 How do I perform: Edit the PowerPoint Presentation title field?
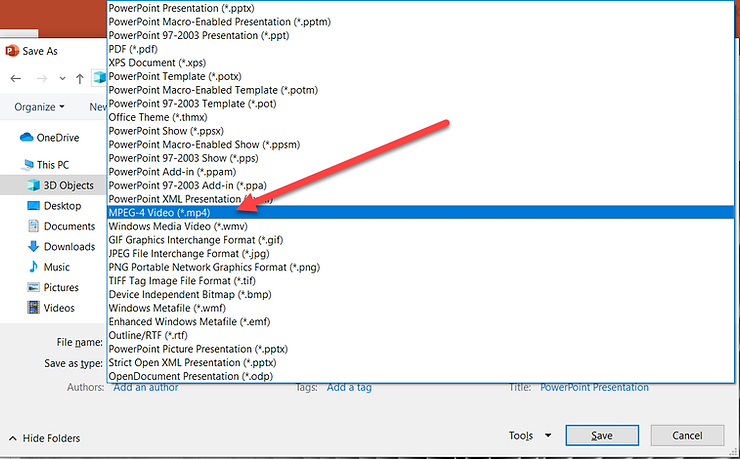594,388
